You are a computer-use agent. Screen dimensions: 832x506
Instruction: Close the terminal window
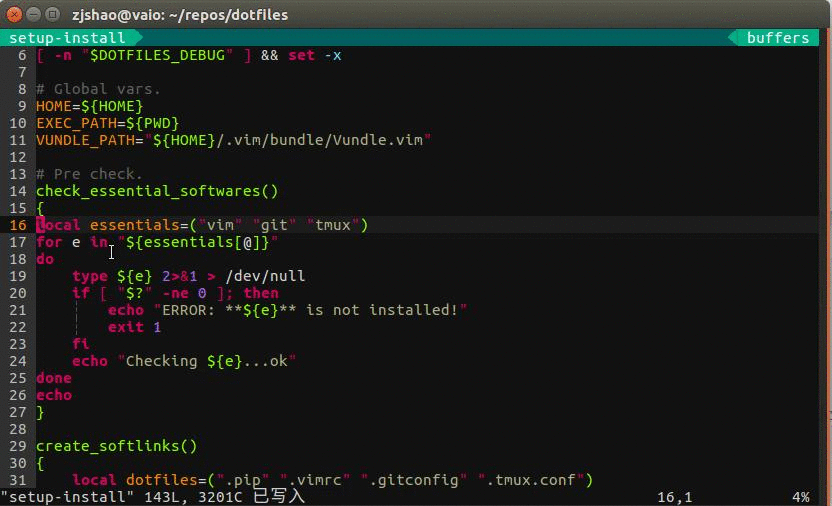(x=14, y=14)
